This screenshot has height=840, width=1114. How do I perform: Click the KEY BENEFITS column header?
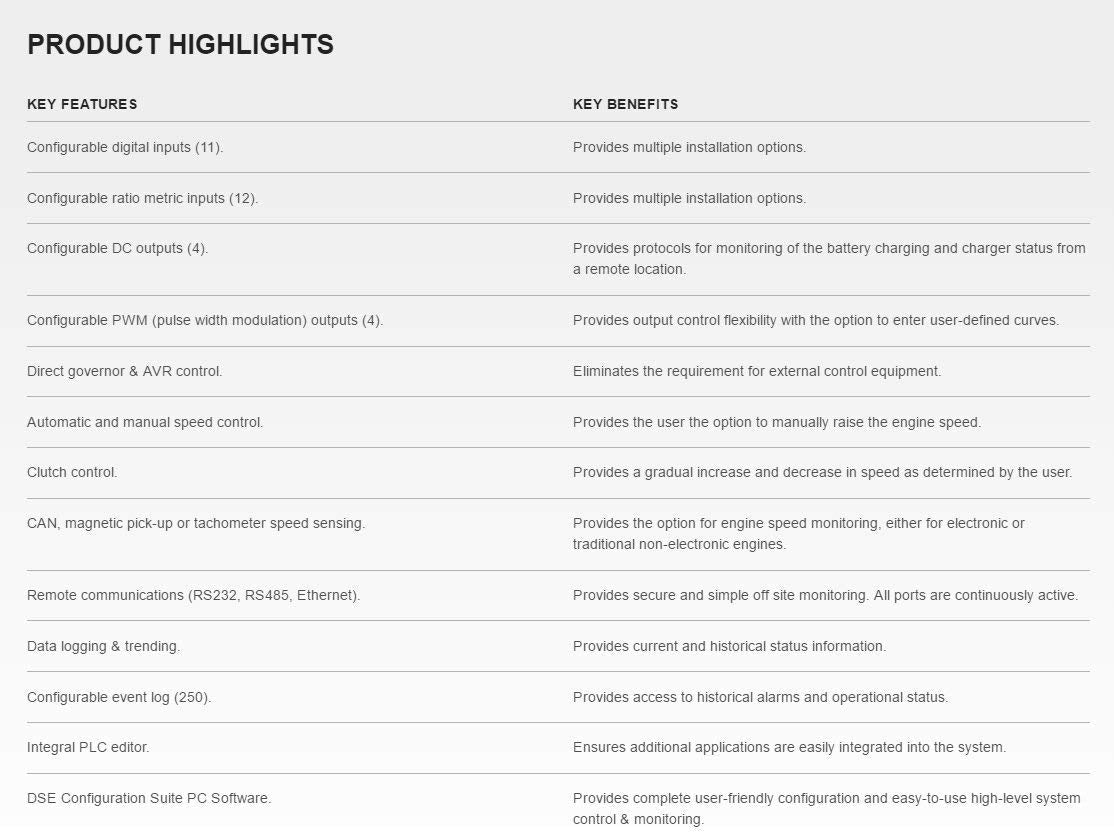625,104
